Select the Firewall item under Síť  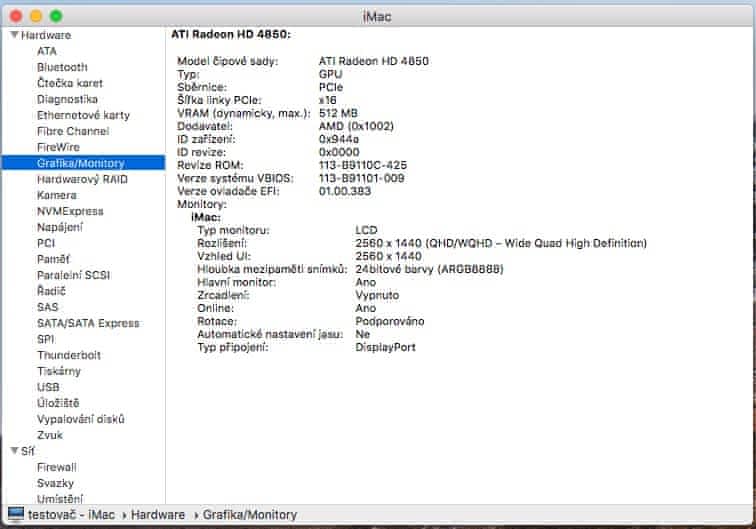pos(57,467)
